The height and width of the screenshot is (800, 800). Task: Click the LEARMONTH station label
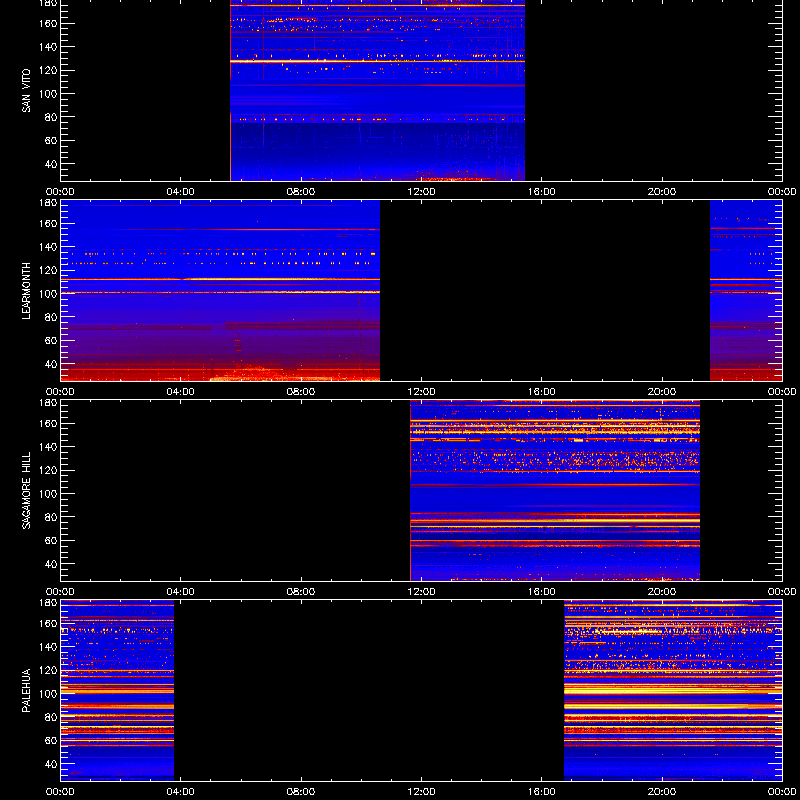click(26, 291)
